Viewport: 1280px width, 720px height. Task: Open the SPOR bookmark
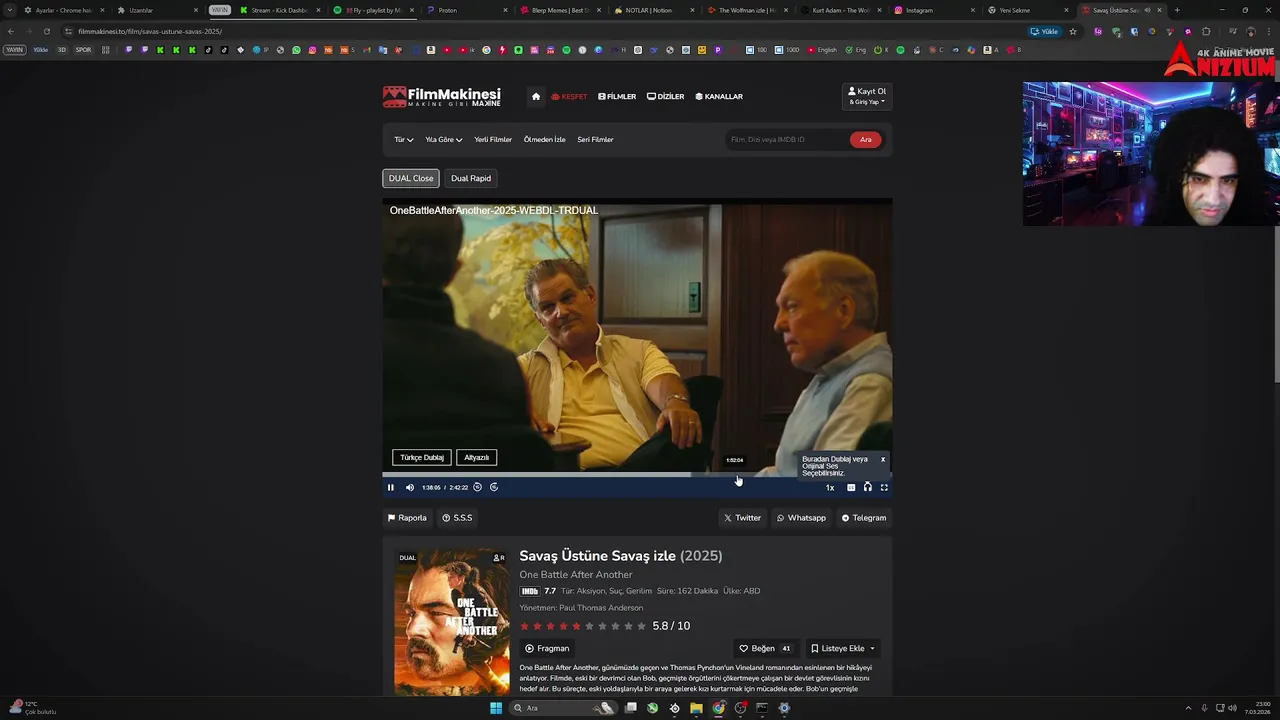[83, 50]
